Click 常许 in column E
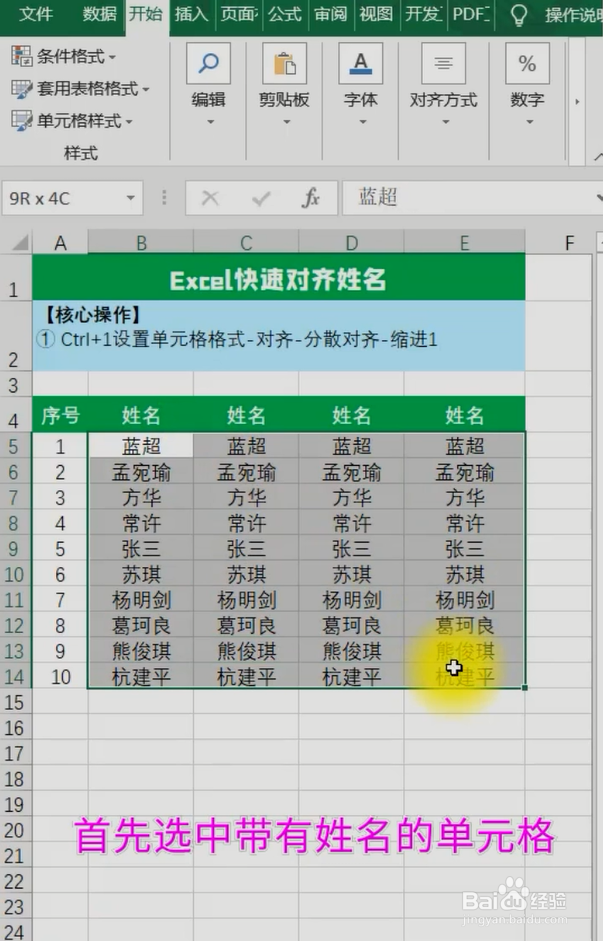Image resolution: width=603 pixels, height=941 pixels. (x=464, y=524)
